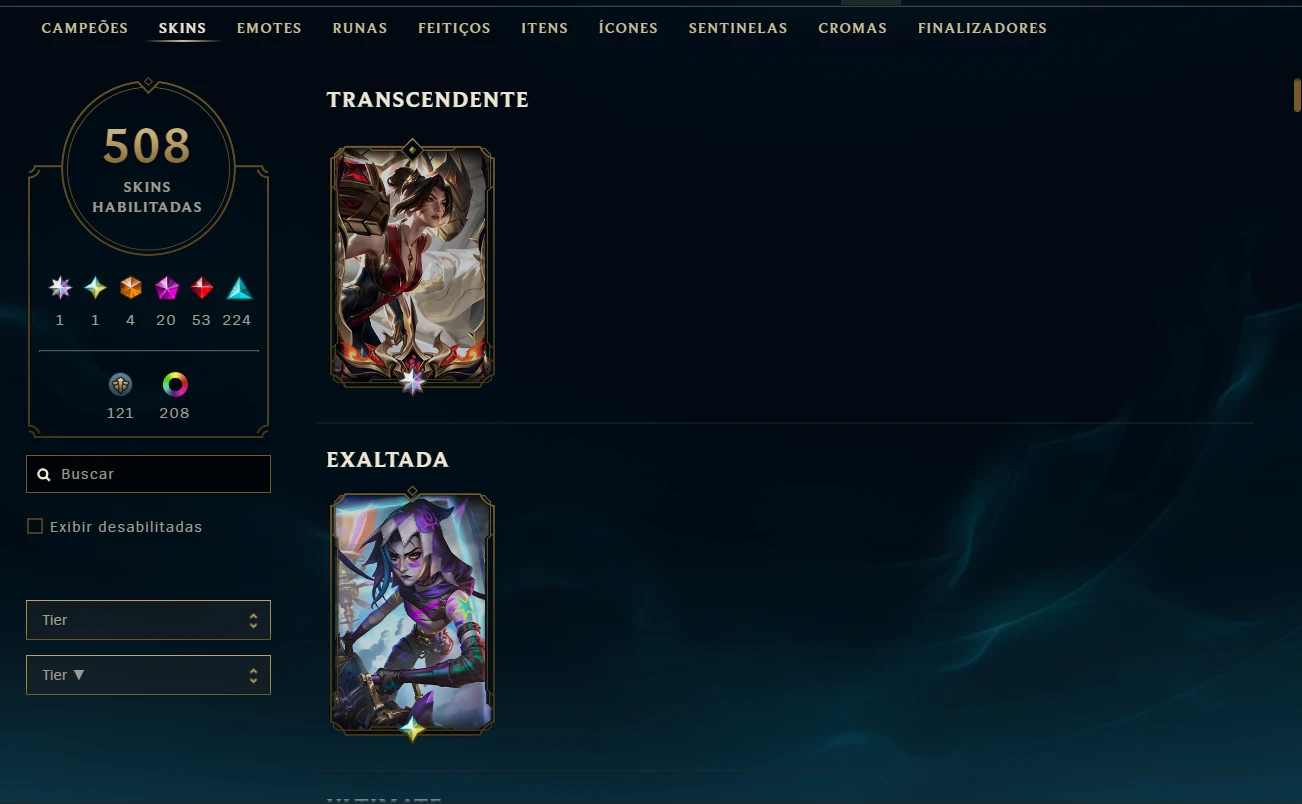
Task: Open the Tier ▼ sorting dropdown
Action: [x=148, y=675]
